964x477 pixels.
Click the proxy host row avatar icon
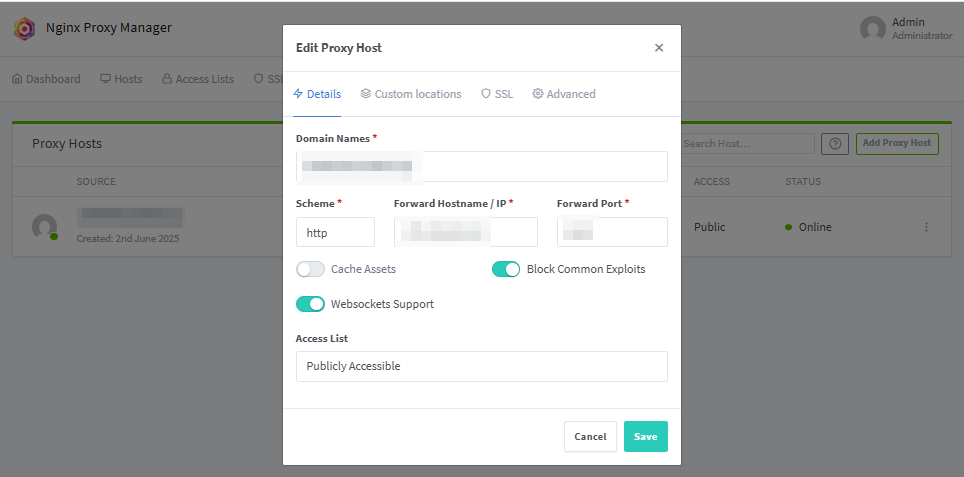(44, 227)
